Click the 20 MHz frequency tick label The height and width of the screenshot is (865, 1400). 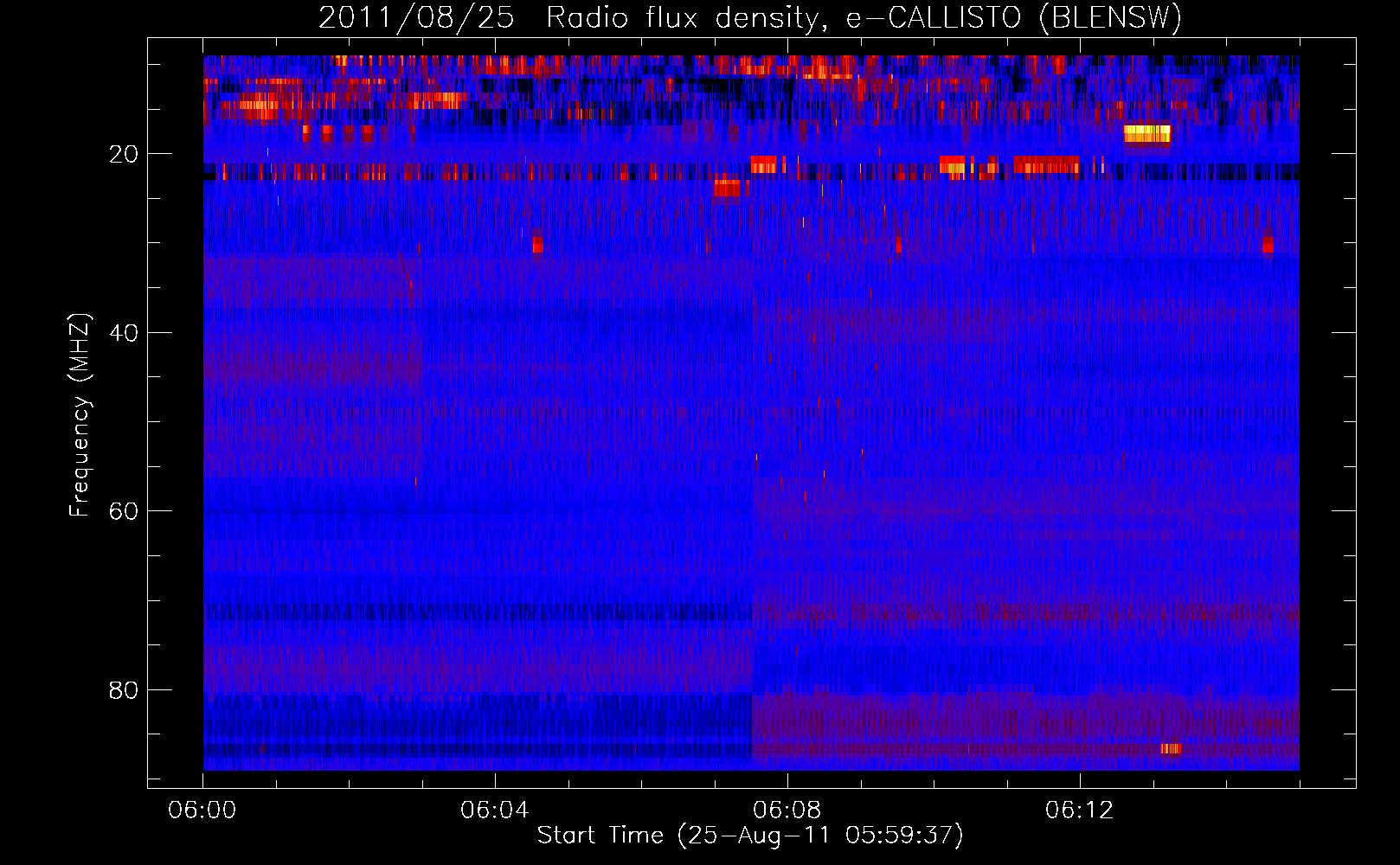pyautogui.click(x=124, y=154)
